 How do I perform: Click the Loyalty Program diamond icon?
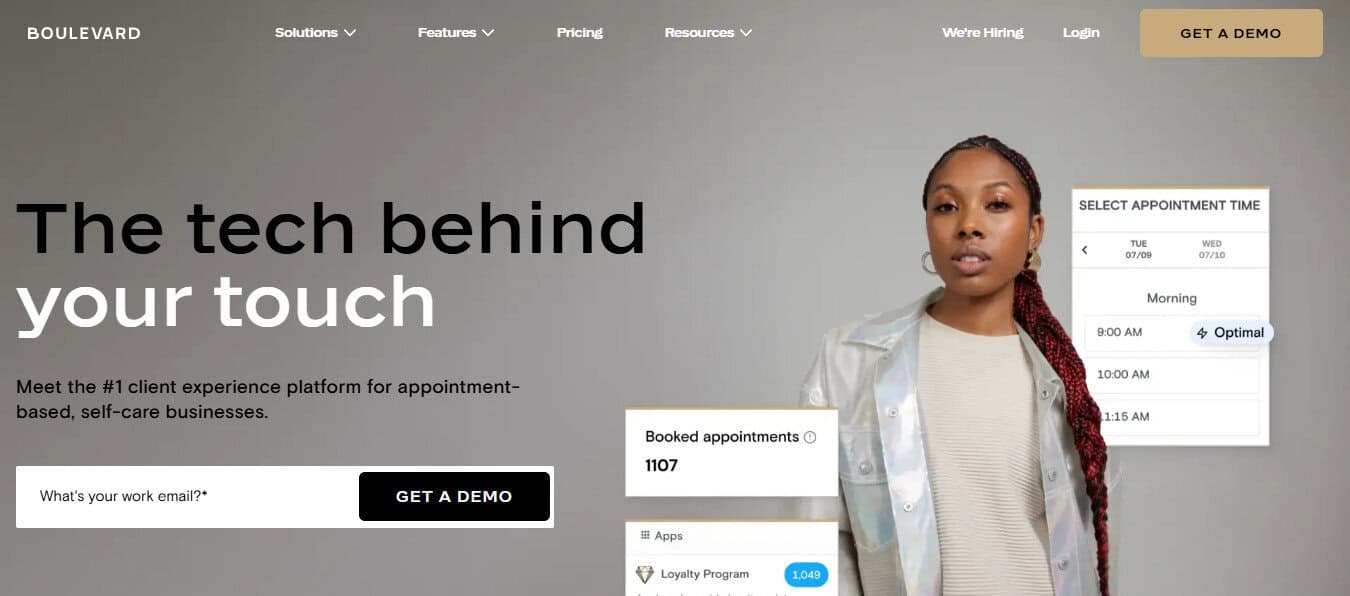[x=645, y=574]
